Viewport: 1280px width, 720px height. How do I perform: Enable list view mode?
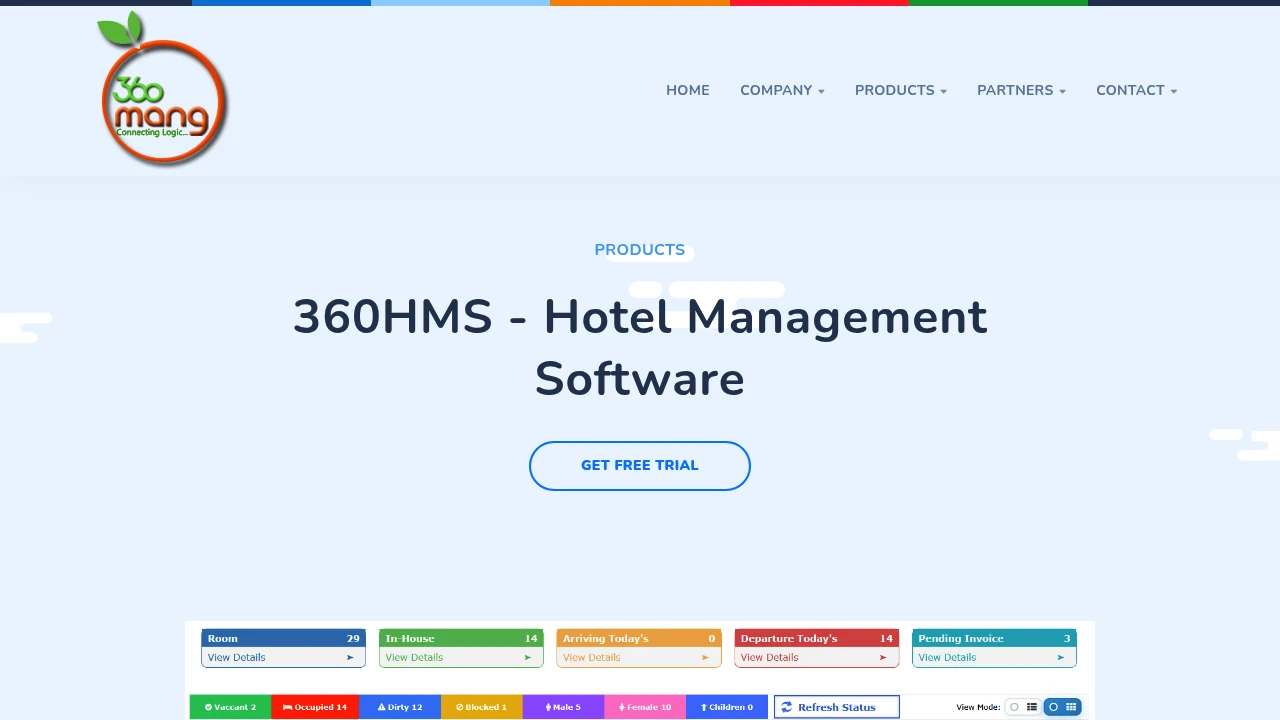[x=1032, y=707]
